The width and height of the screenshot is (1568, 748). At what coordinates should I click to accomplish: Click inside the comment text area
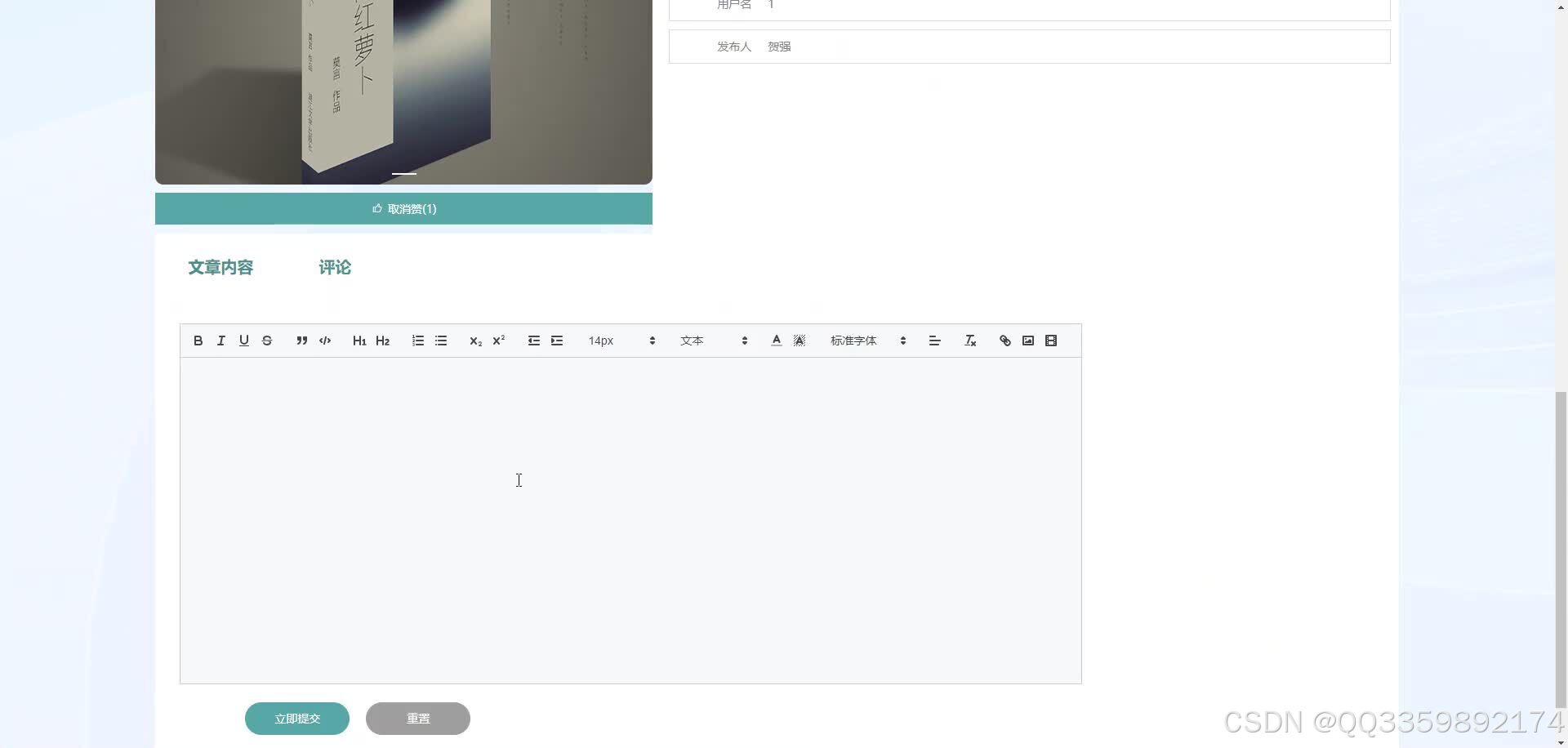click(x=630, y=520)
